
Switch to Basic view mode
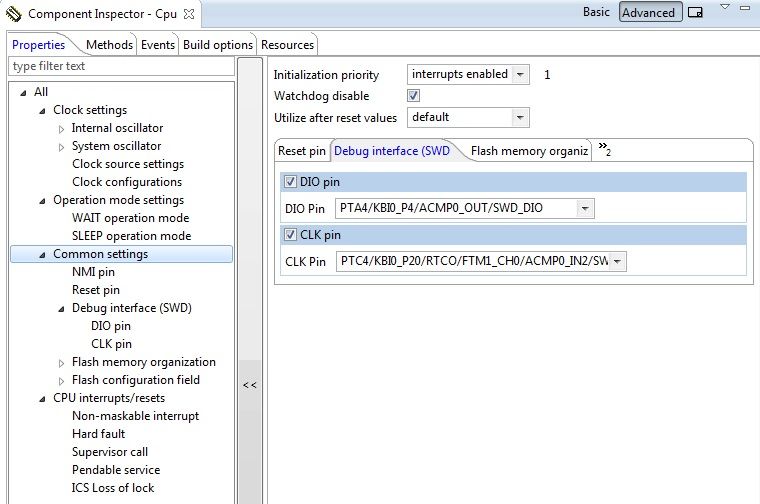(596, 12)
